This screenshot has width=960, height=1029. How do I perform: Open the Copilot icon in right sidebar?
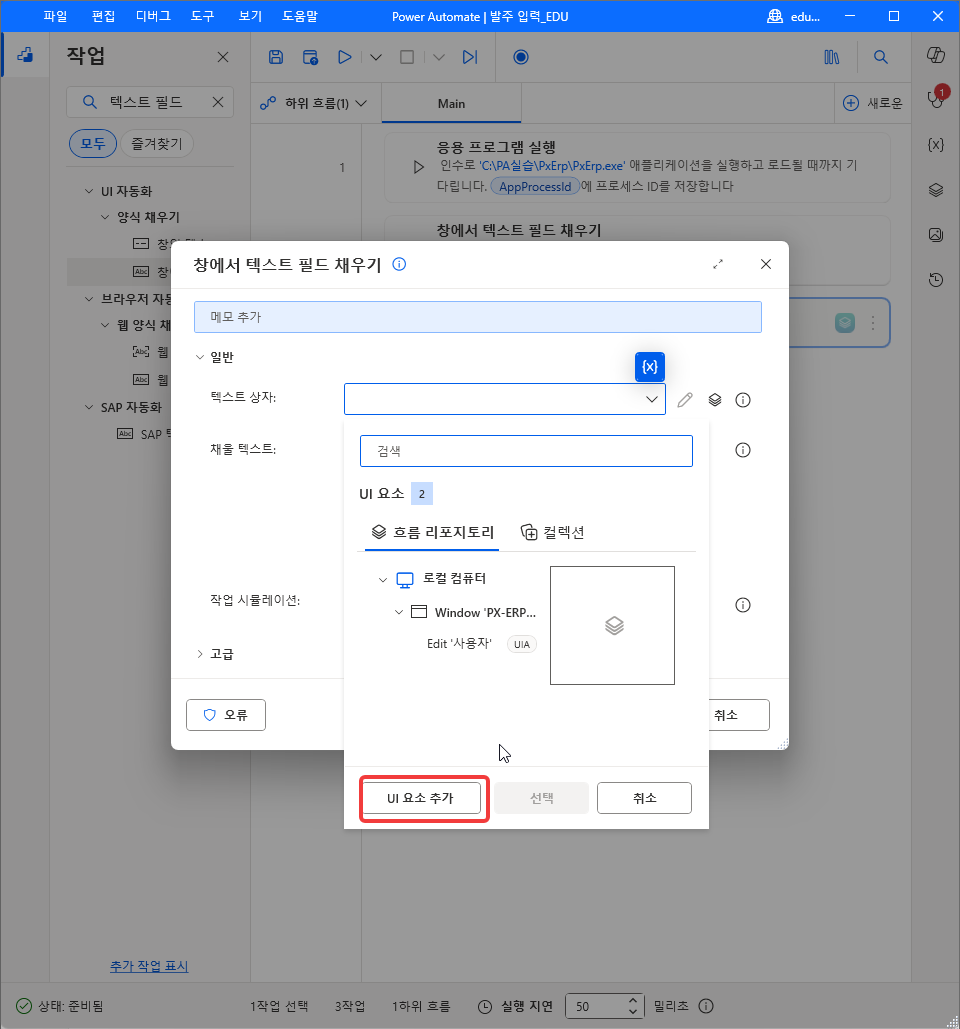[x=936, y=55]
